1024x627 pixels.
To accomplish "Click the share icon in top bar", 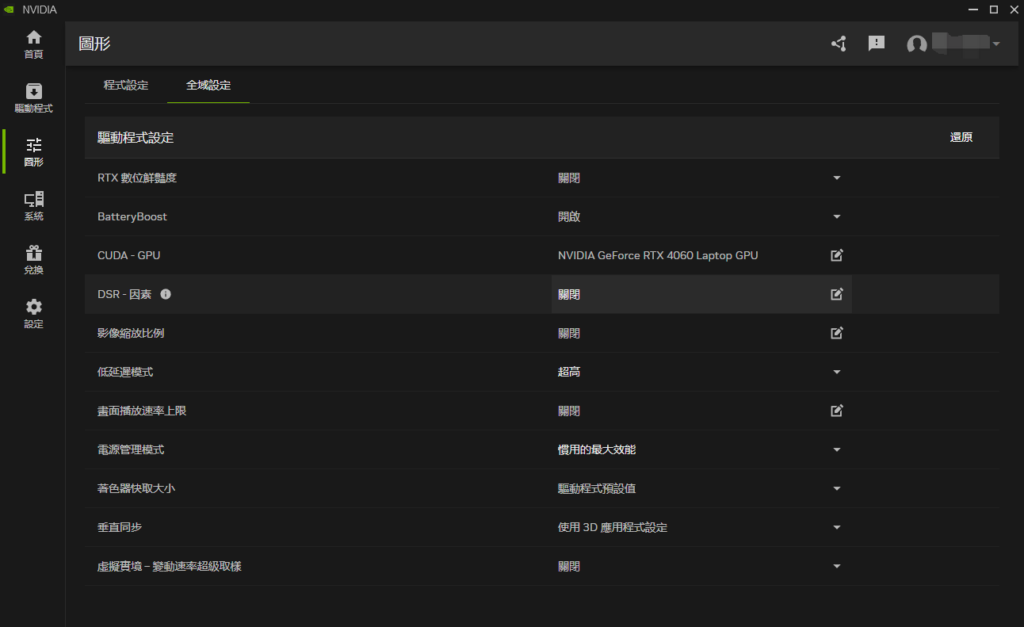I will (838, 44).
